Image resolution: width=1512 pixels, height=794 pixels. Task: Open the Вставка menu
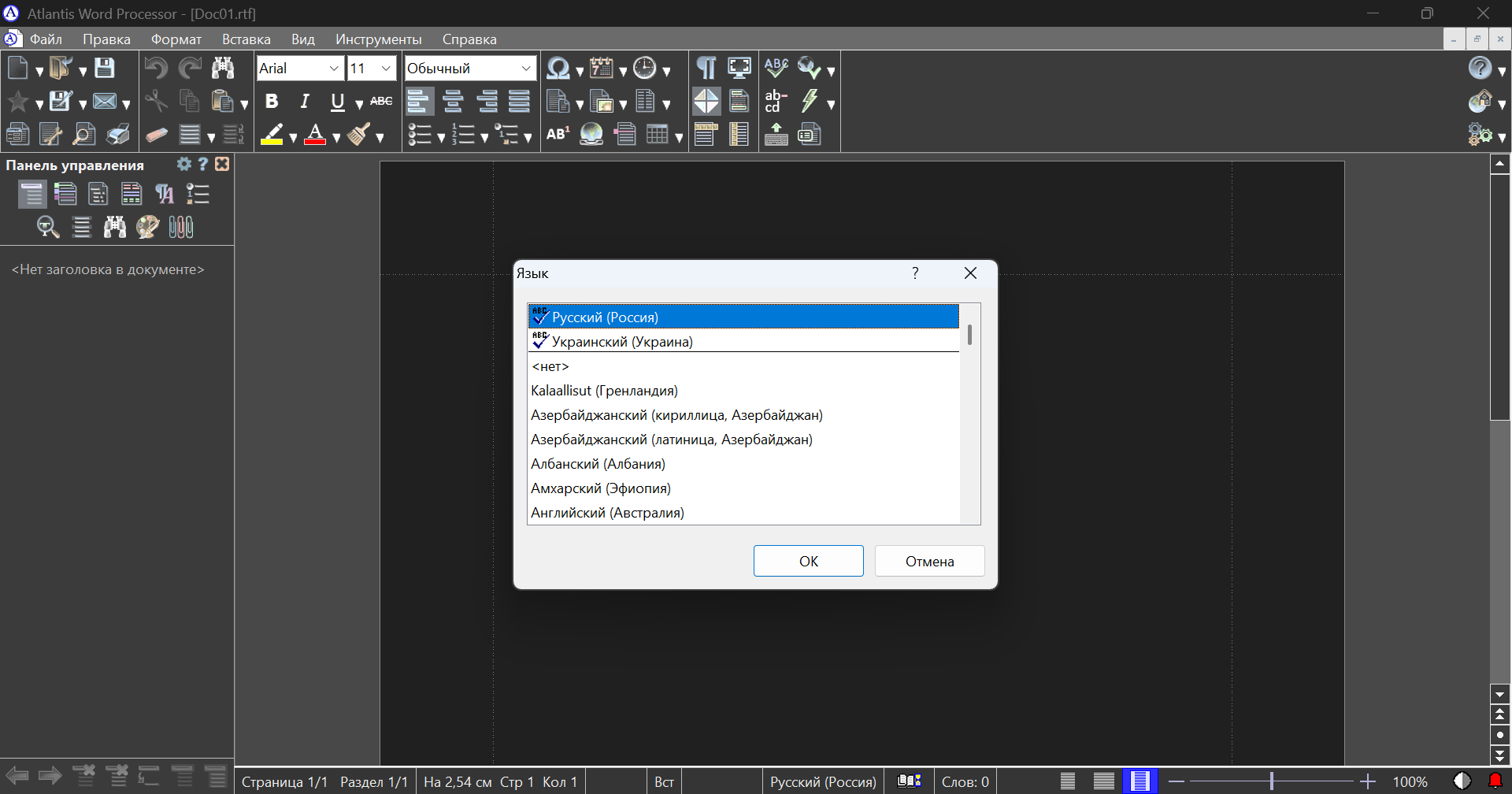246,39
